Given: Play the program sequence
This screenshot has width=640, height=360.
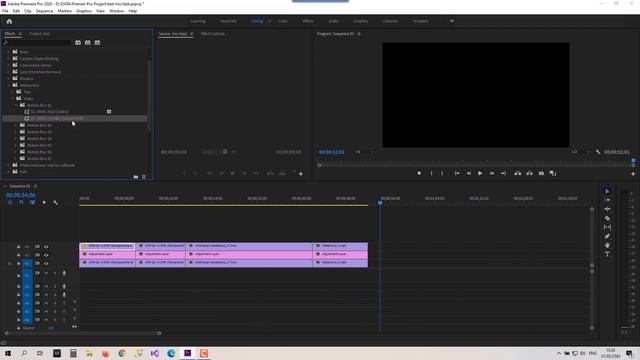Looking at the screenshot, I should (x=480, y=173).
